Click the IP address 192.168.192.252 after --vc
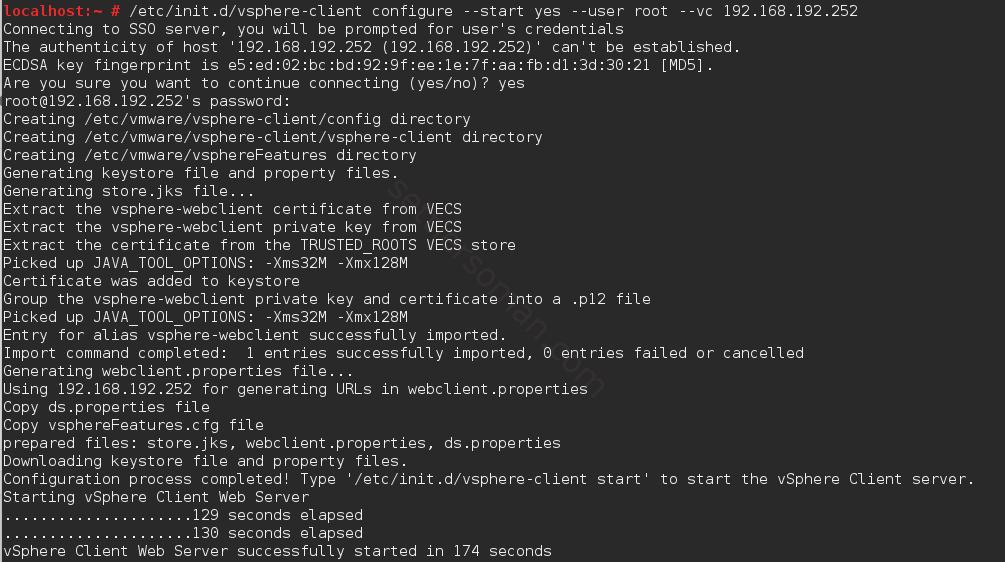 coord(790,12)
